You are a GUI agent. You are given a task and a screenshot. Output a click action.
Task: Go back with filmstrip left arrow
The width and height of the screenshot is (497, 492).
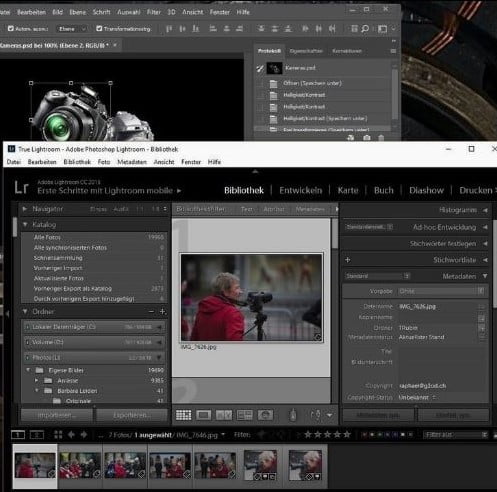(x=71, y=435)
